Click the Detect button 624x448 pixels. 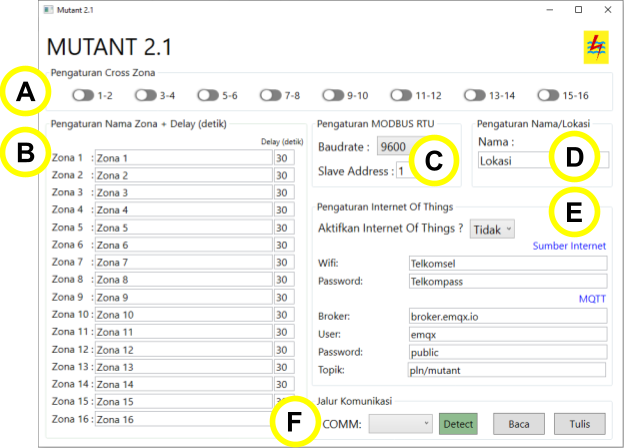[458, 424]
